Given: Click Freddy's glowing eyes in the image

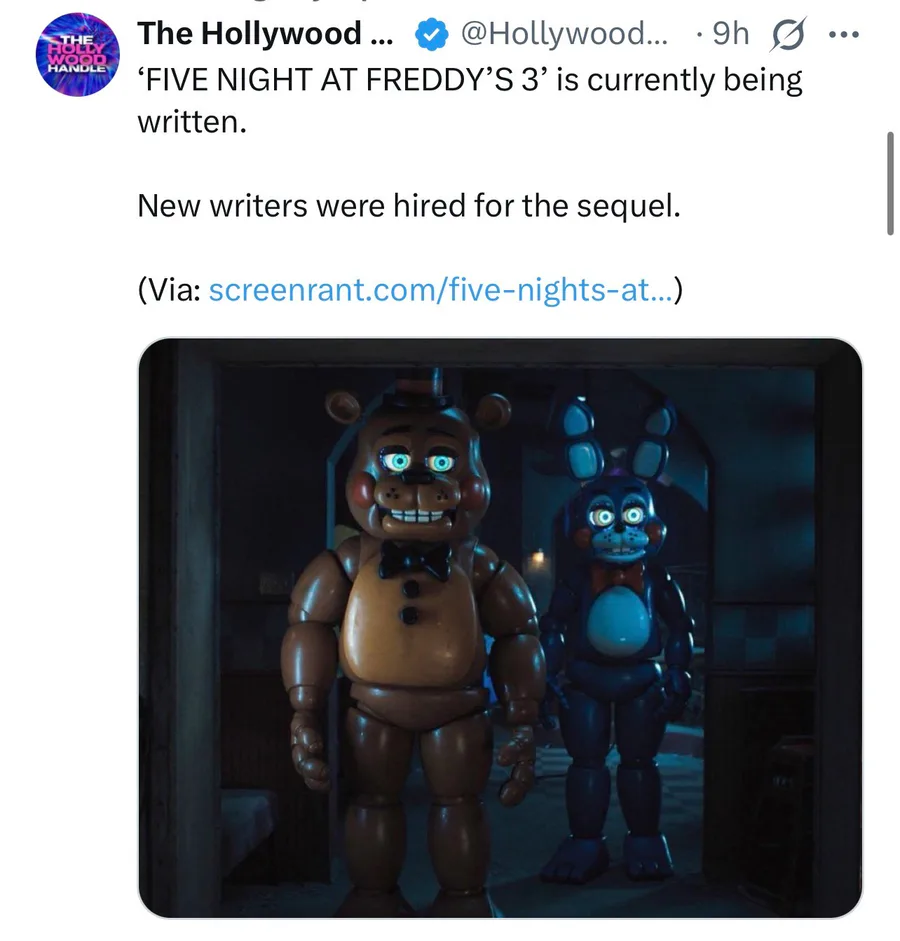Looking at the screenshot, I should click(416, 462).
